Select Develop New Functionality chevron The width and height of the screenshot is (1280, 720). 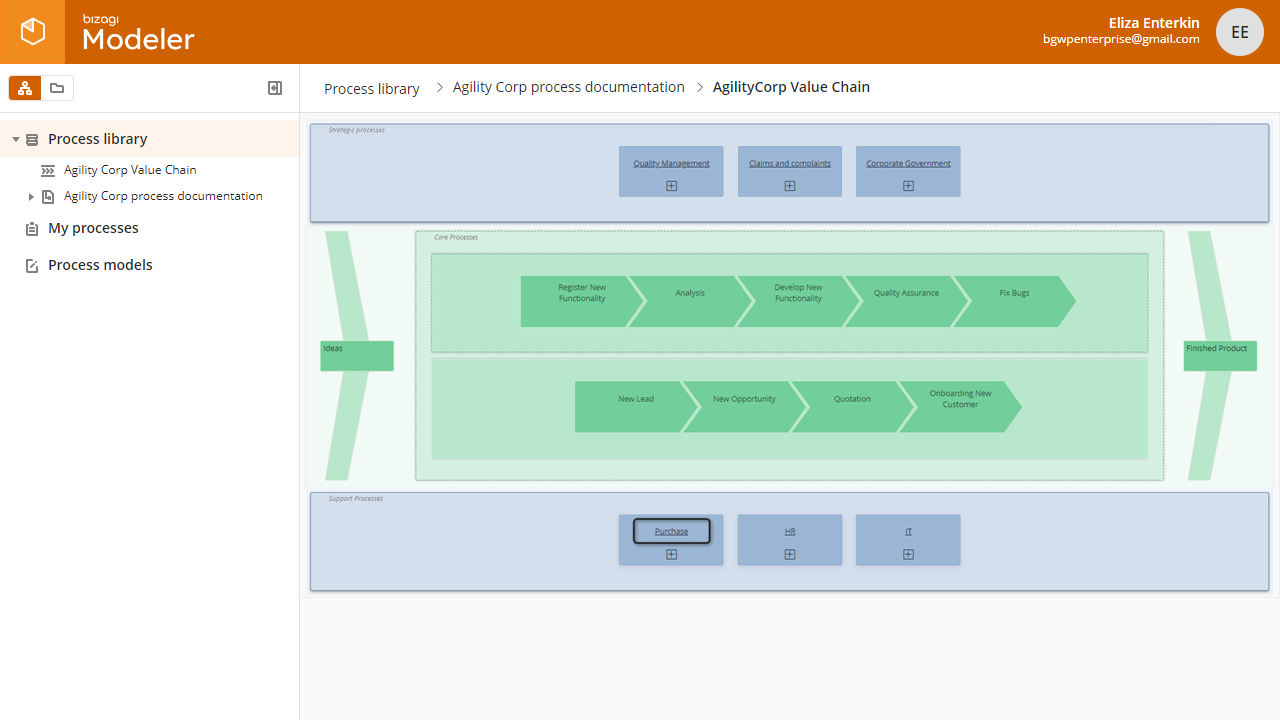pos(798,301)
